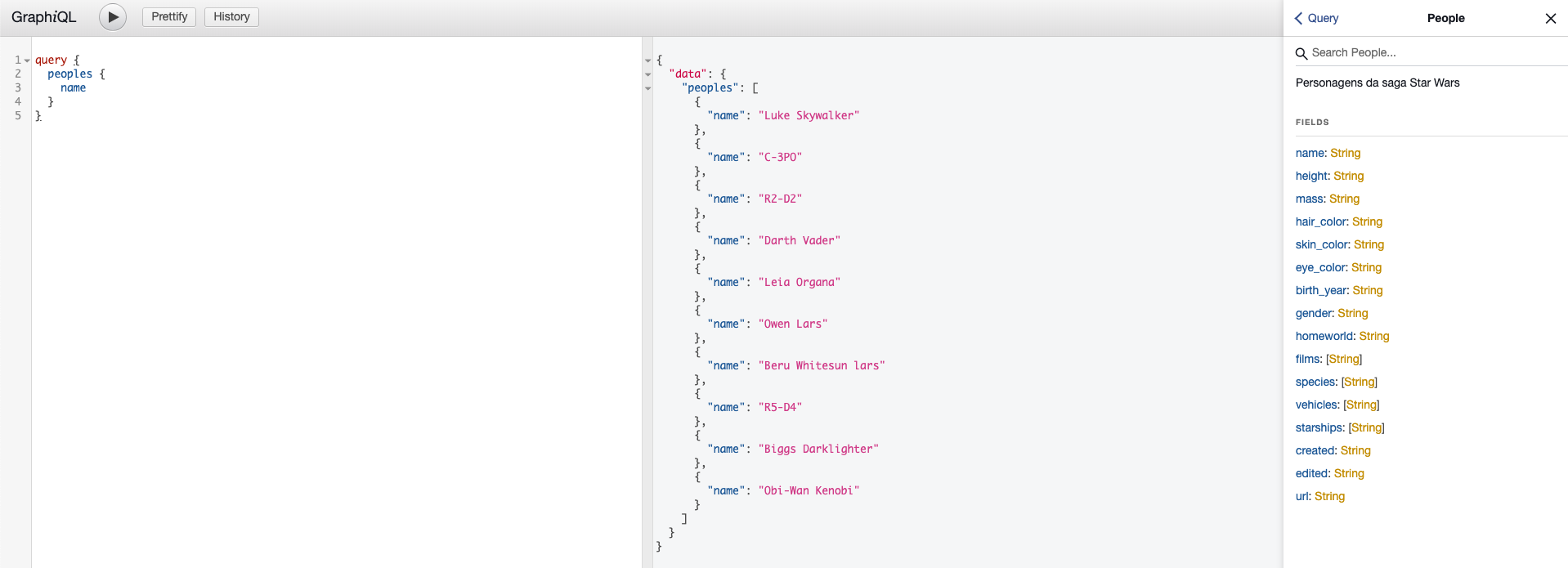Click the search magnifier icon

[x=1301, y=53]
